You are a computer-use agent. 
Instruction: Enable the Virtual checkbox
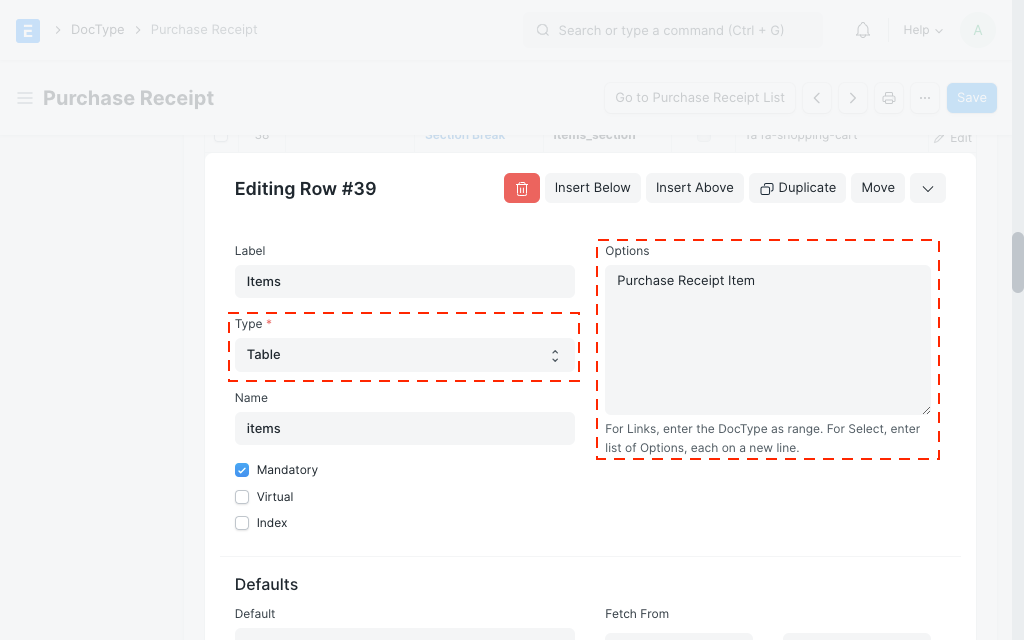242,497
